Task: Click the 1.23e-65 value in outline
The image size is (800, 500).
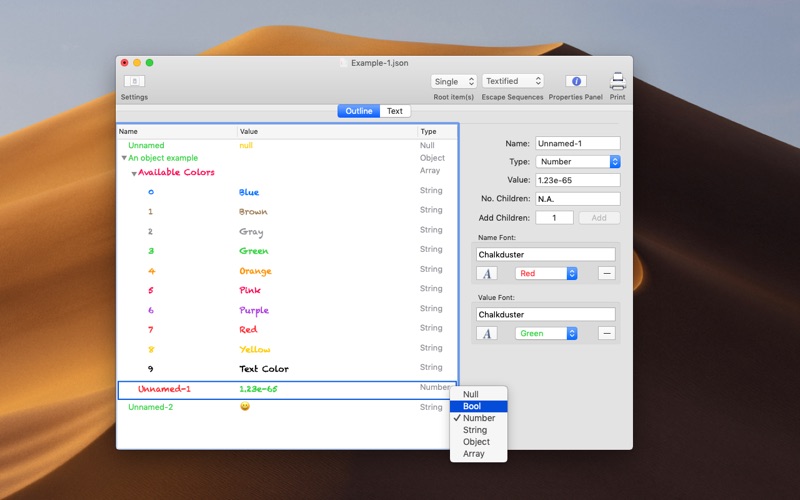Action: [x=258, y=389]
